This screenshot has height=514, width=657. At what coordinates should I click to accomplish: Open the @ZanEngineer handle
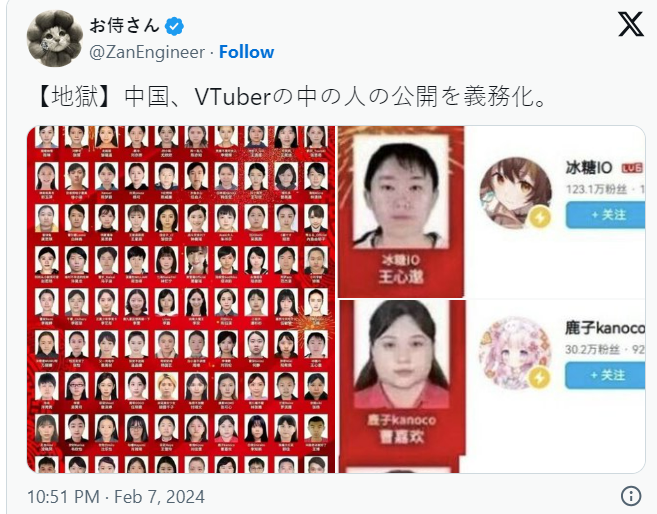tap(147, 52)
